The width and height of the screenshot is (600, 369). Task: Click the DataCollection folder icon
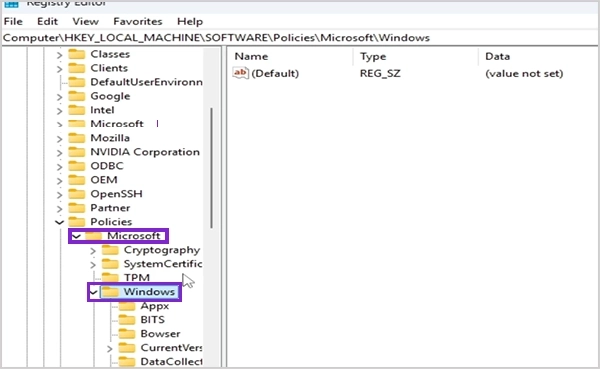[x=127, y=362]
